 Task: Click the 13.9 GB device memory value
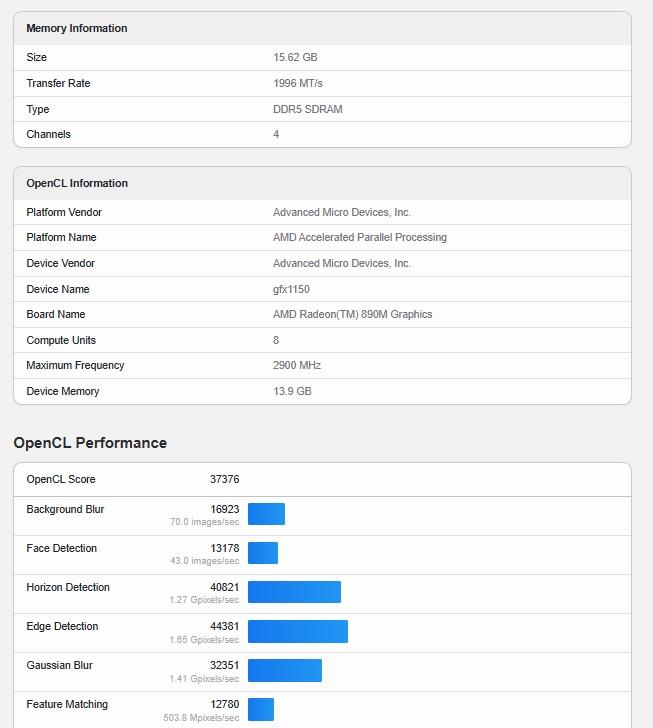[x=292, y=391]
